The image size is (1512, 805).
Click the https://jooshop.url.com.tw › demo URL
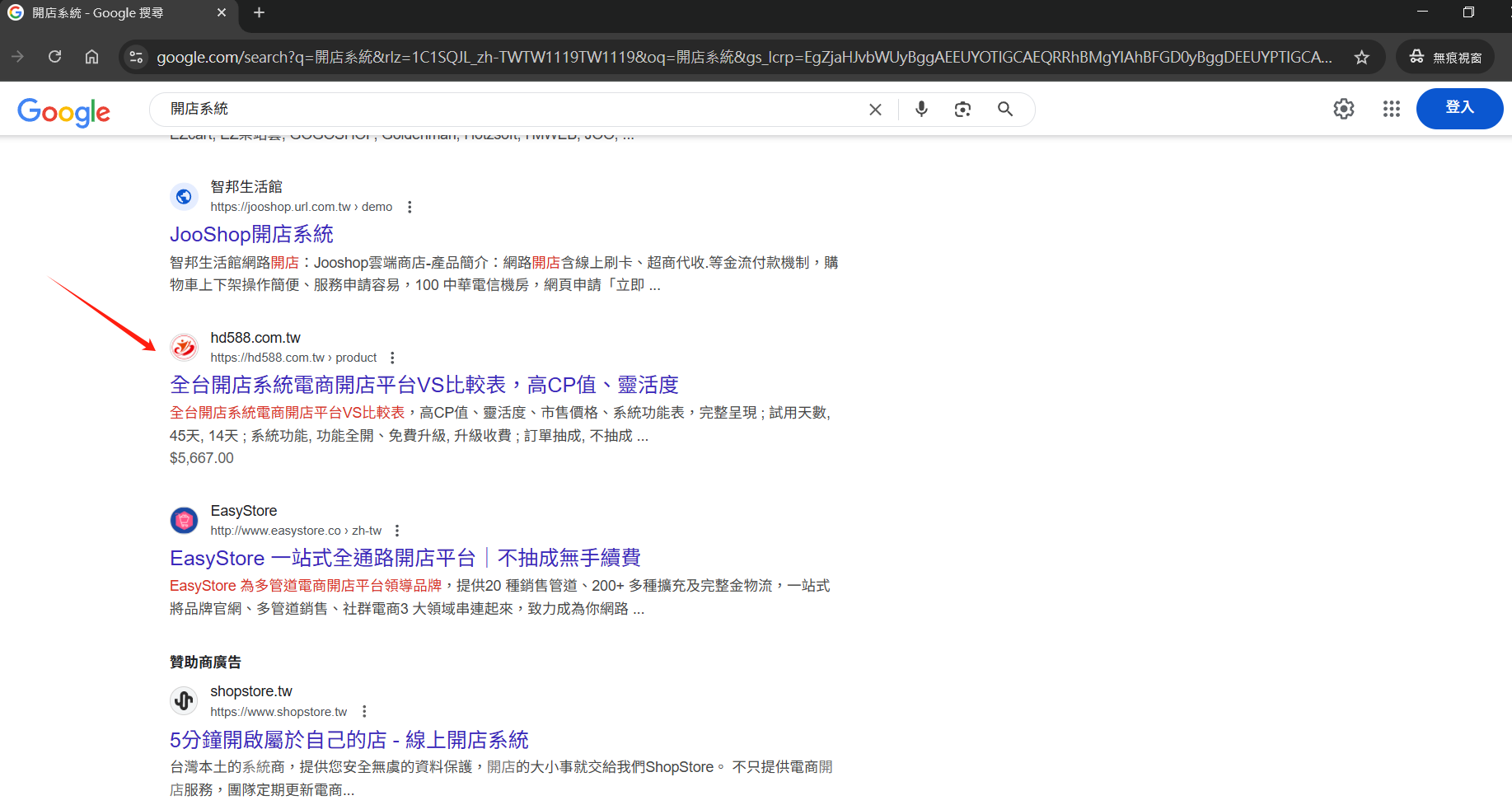point(301,207)
